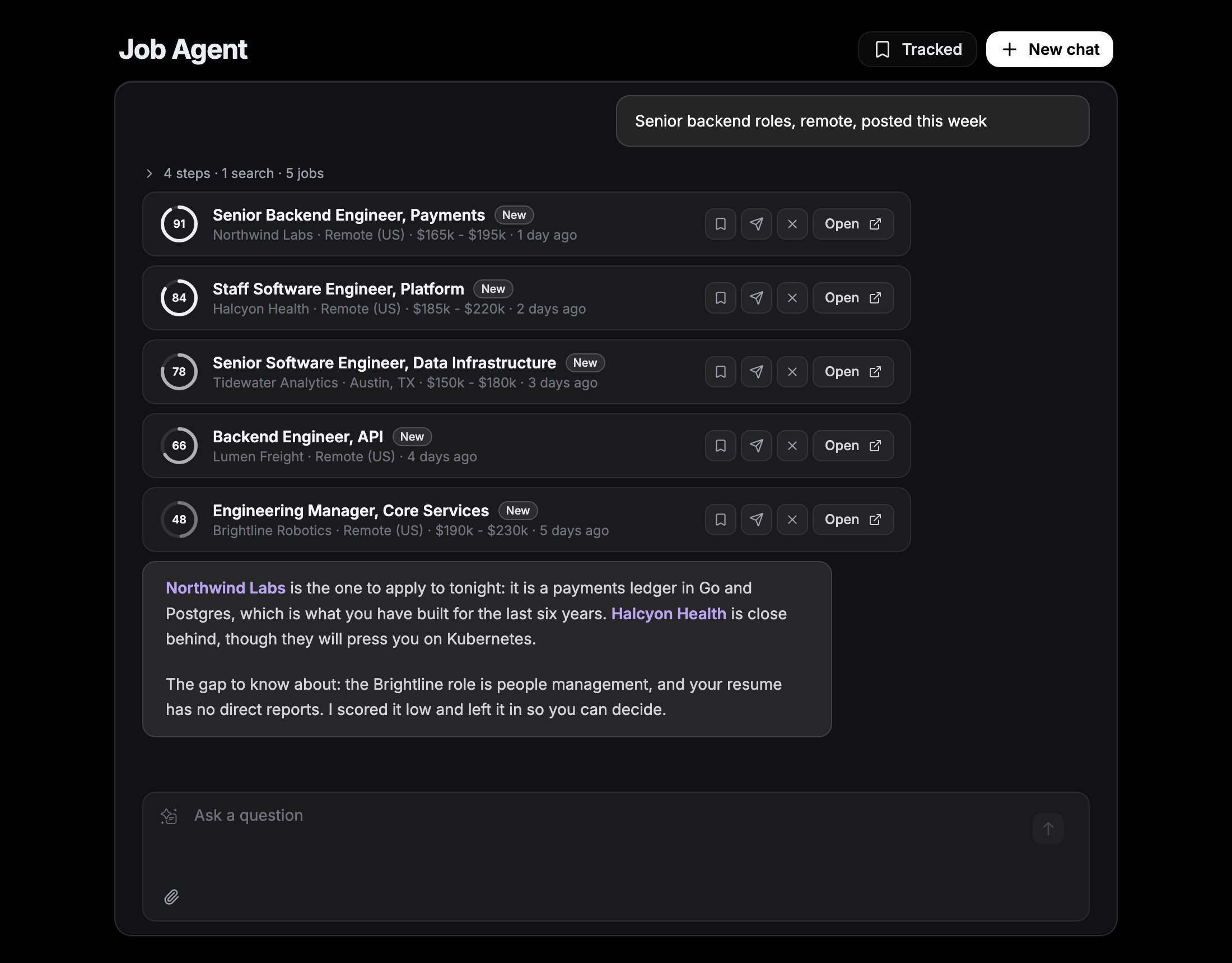Attach a file with the paperclip icon
Viewport: 1232px width, 963px height.
(x=171, y=897)
